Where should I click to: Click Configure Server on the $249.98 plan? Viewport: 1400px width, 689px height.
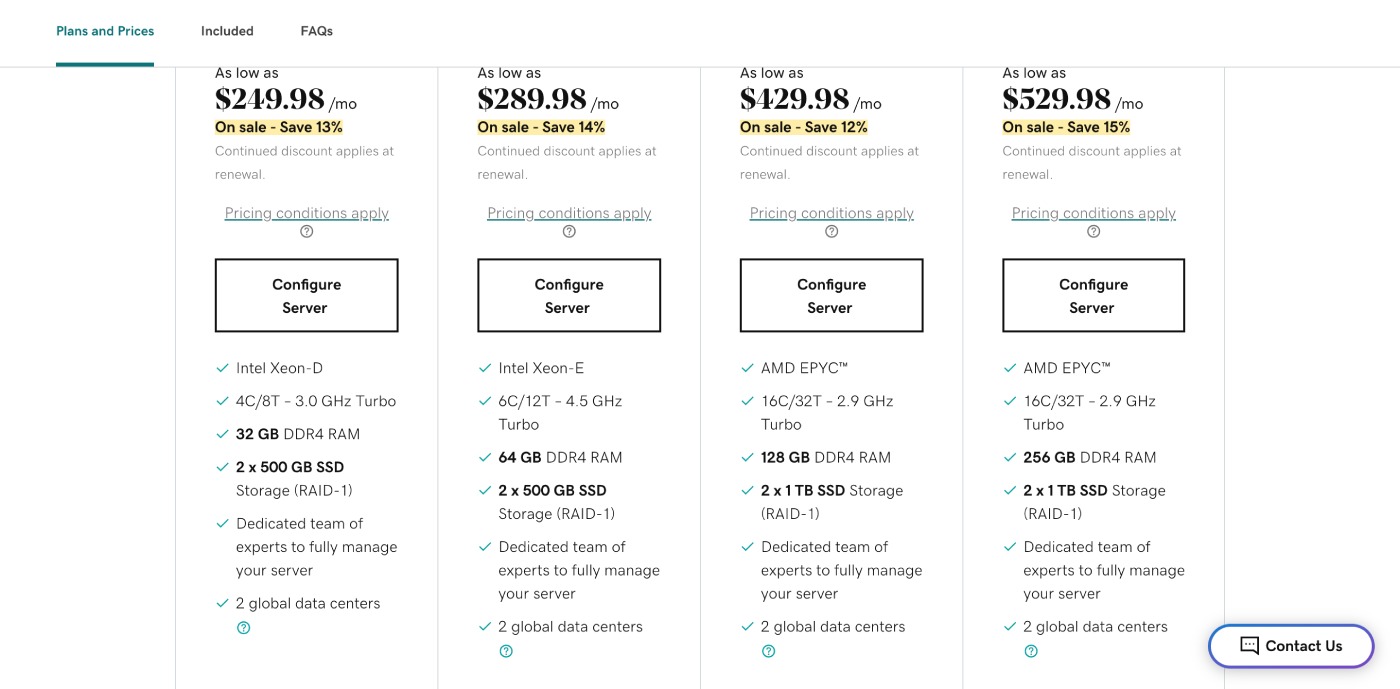point(306,295)
